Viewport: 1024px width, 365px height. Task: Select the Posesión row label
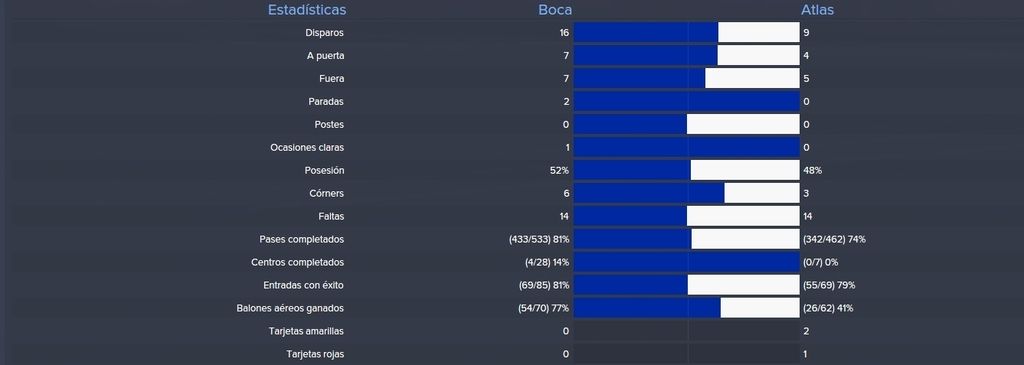point(324,170)
